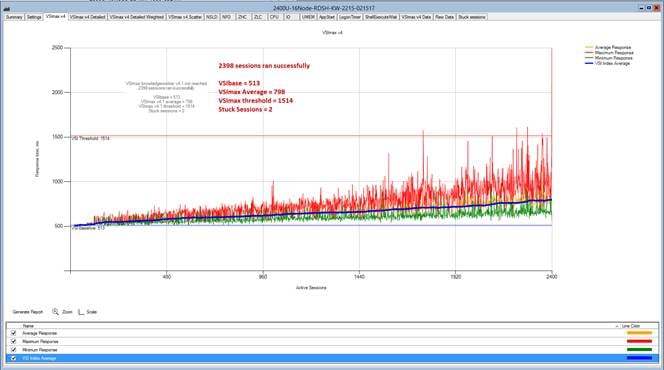Minimize the window
664x370 pixels.
tap(642, 8)
